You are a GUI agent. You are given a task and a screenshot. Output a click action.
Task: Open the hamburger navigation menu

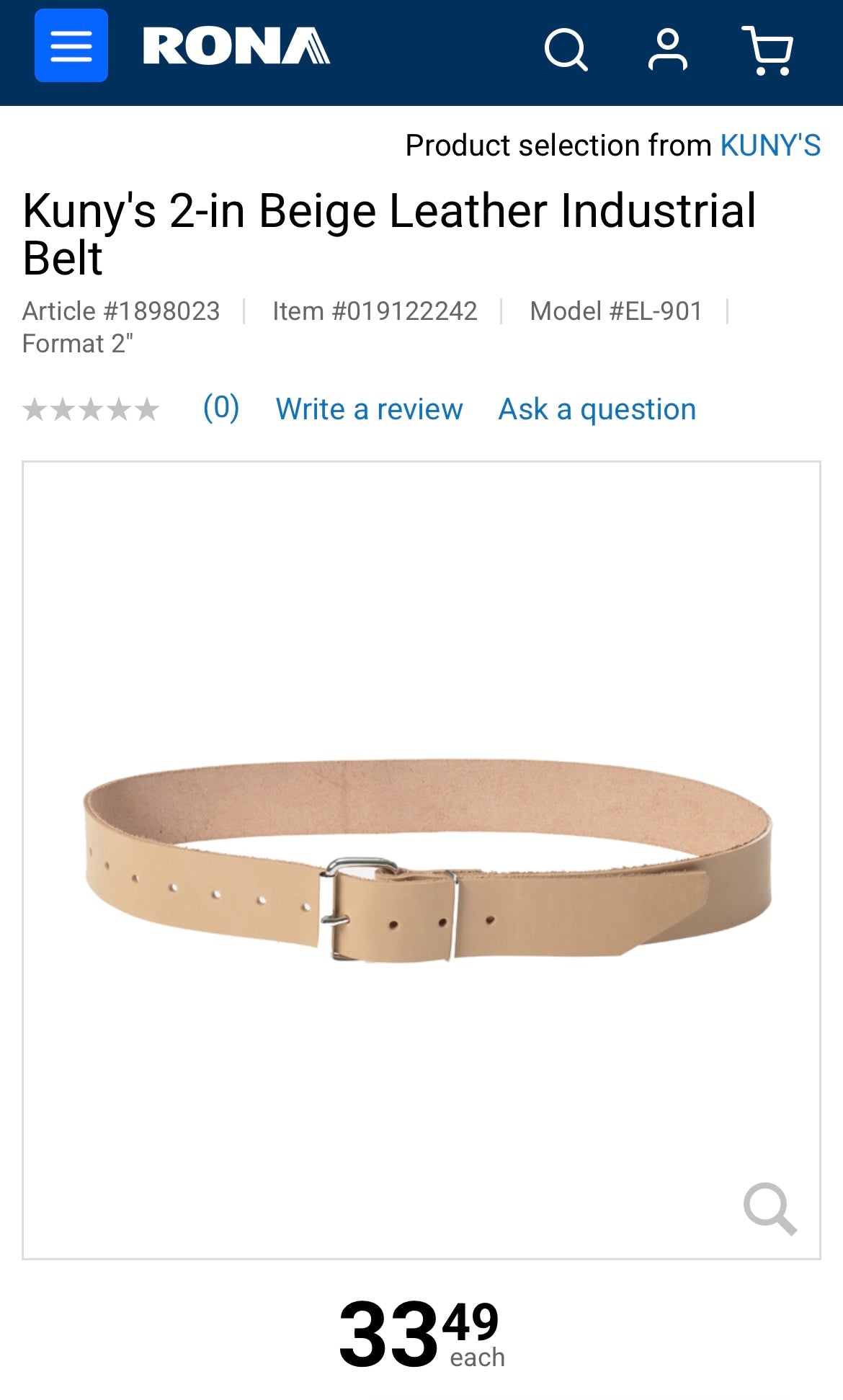coord(71,45)
